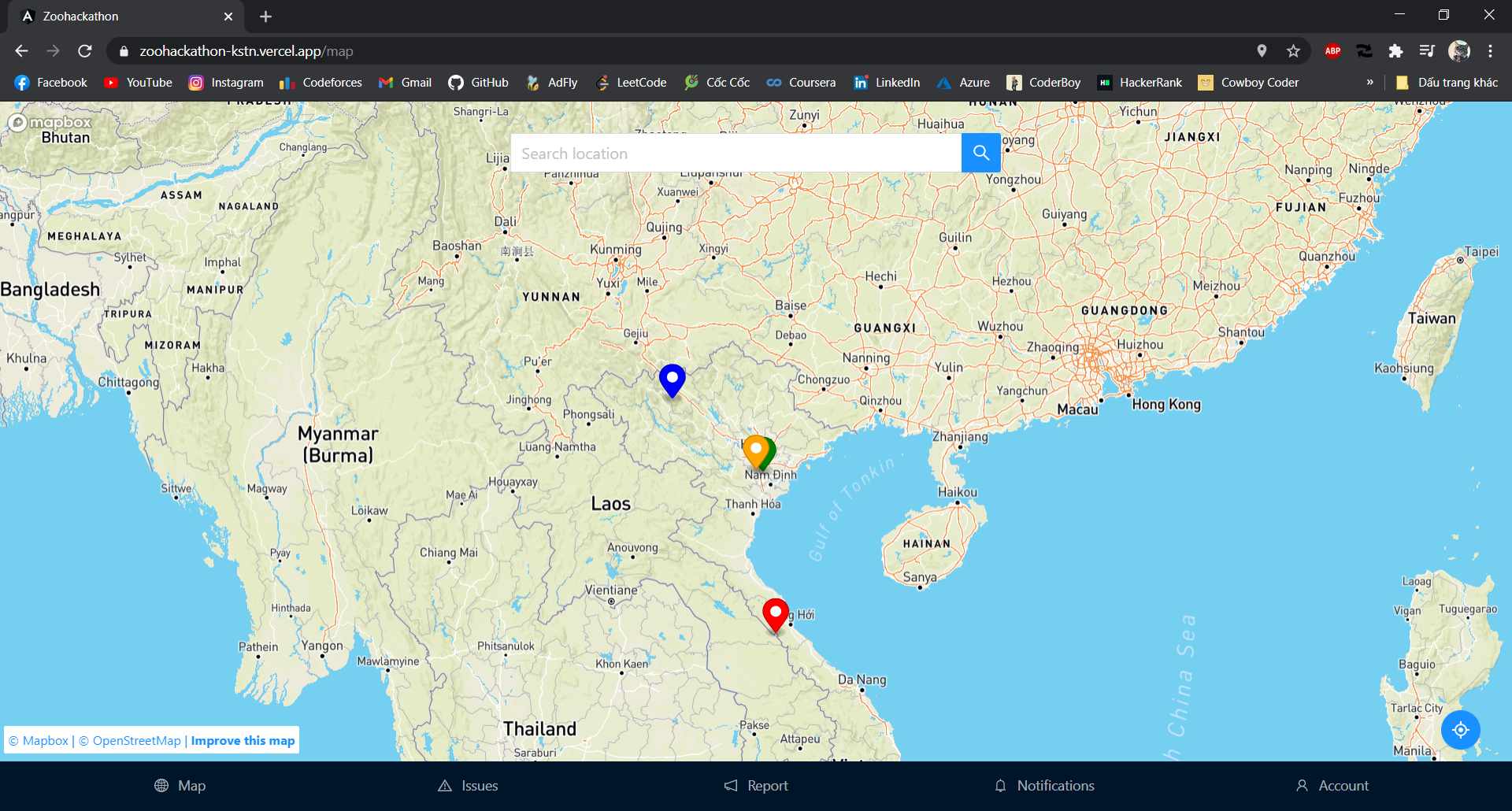Click the address bar URL
Image resolution: width=1512 pixels, height=811 pixels.
point(246,51)
